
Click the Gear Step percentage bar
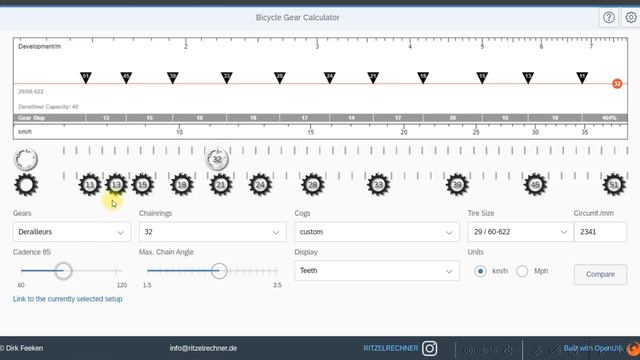click(320, 118)
